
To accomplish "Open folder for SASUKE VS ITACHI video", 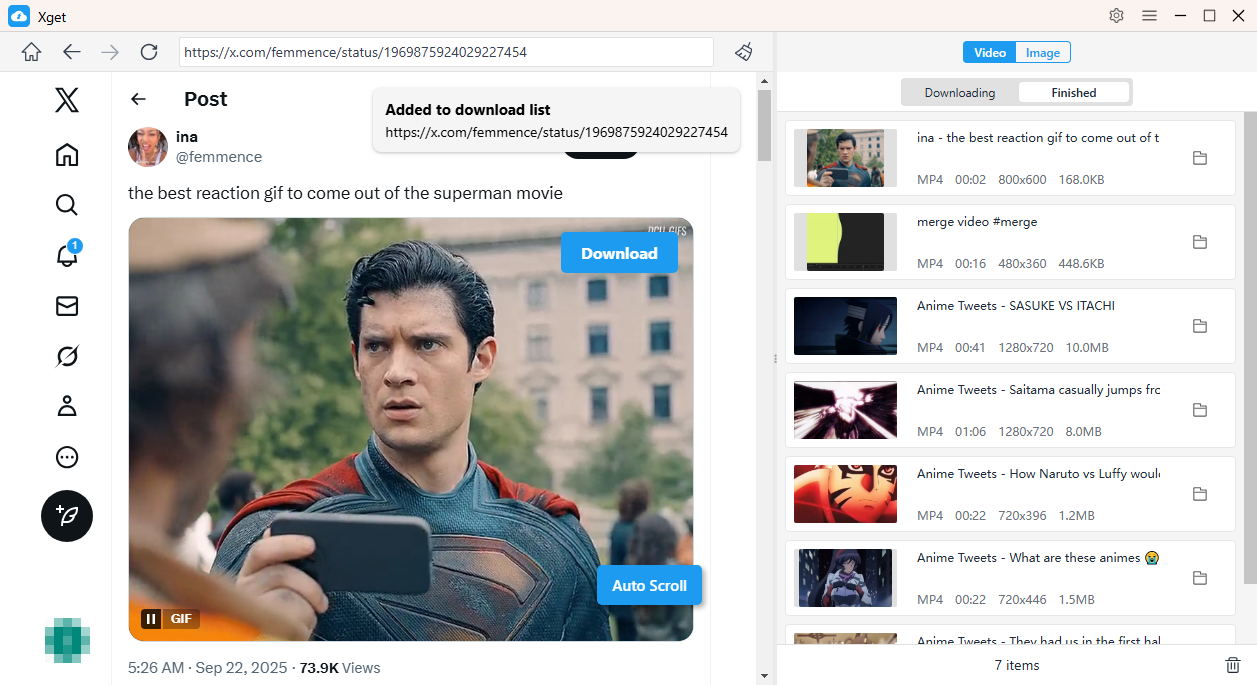I will [x=1200, y=326].
